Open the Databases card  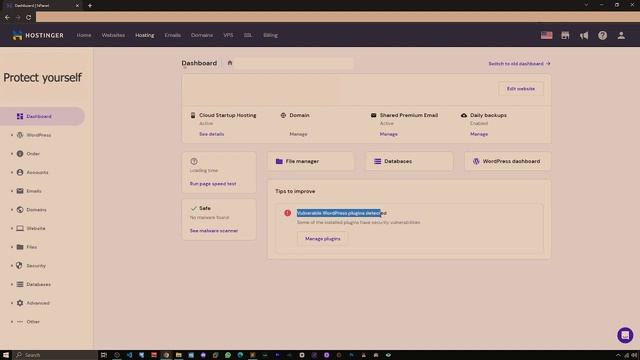(x=409, y=161)
